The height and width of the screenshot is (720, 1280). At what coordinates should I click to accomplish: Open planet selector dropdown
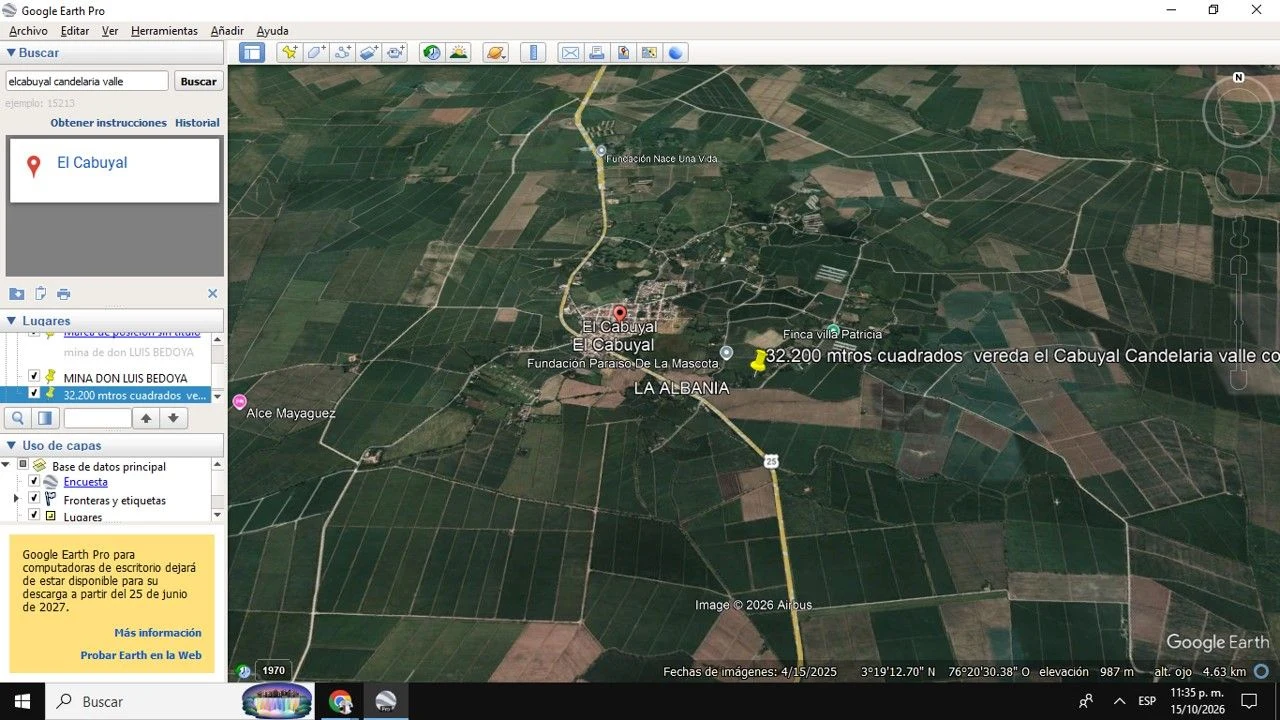tap(496, 52)
